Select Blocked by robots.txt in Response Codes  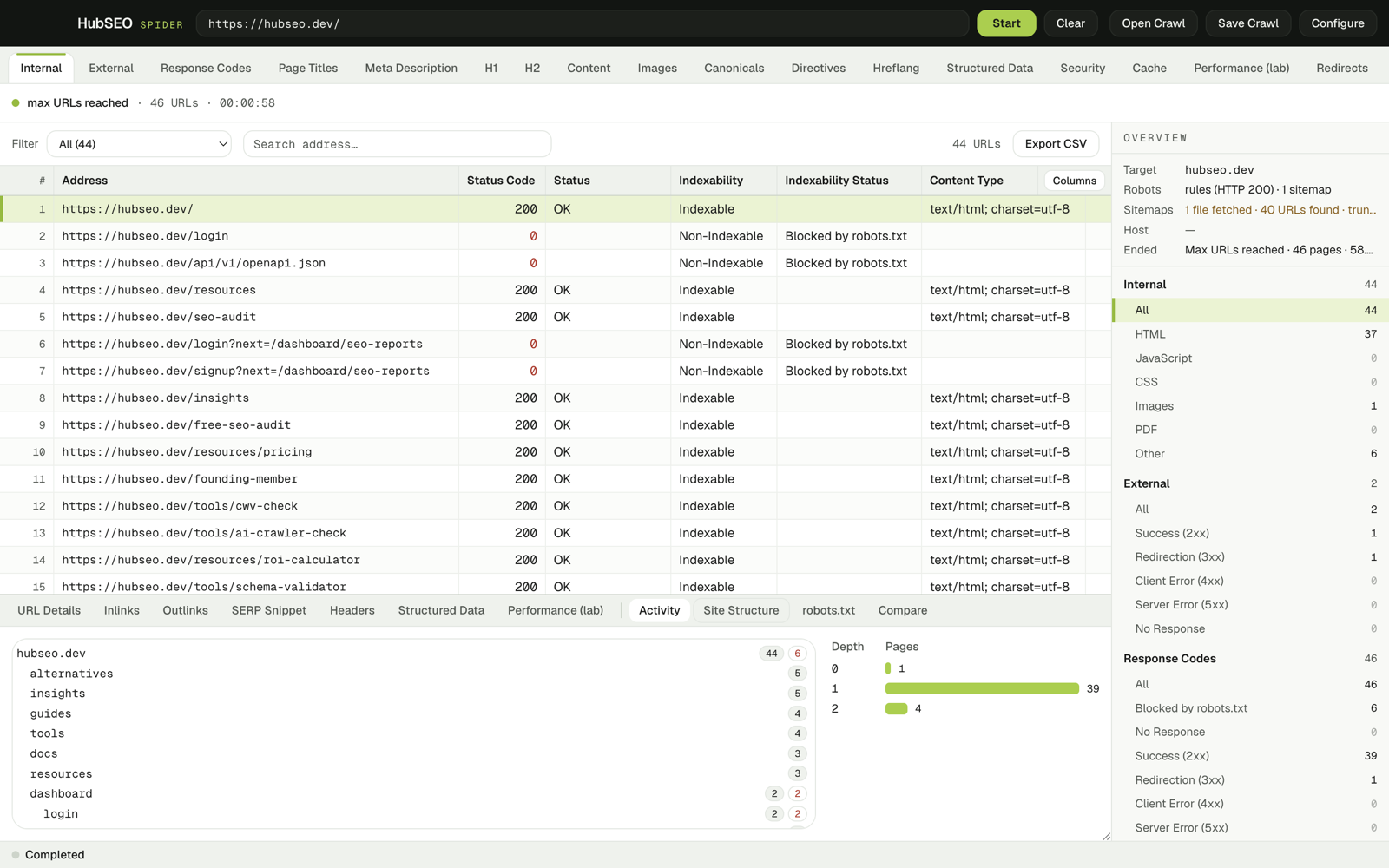(1250, 708)
